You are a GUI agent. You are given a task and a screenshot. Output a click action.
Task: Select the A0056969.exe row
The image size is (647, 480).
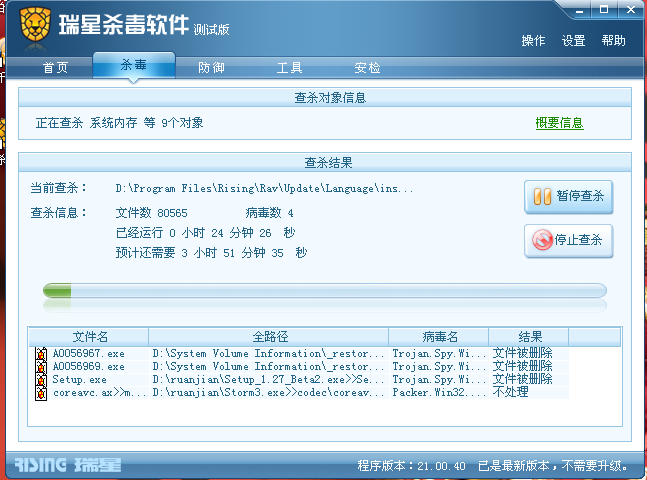pos(299,367)
